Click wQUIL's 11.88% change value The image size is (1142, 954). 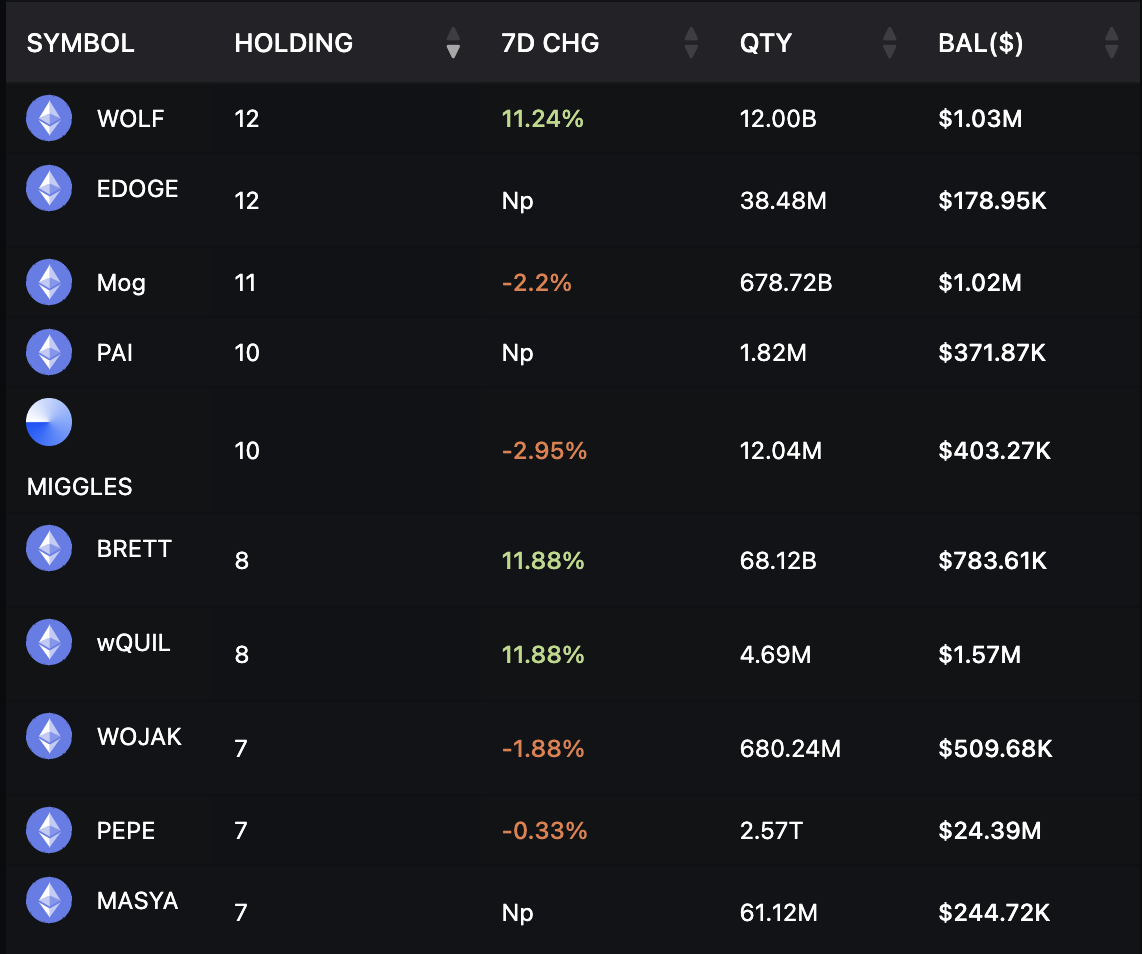click(x=543, y=654)
